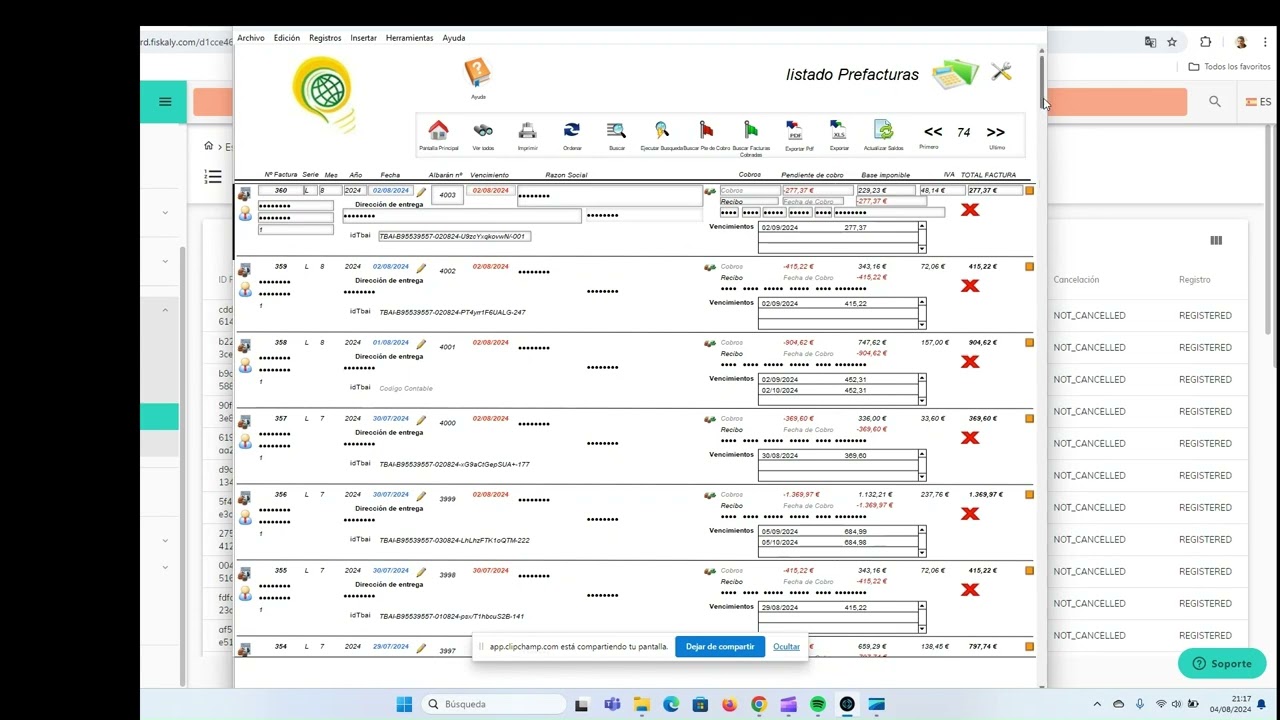
Task: Click the Registro column header in background
Action: (x=1195, y=280)
